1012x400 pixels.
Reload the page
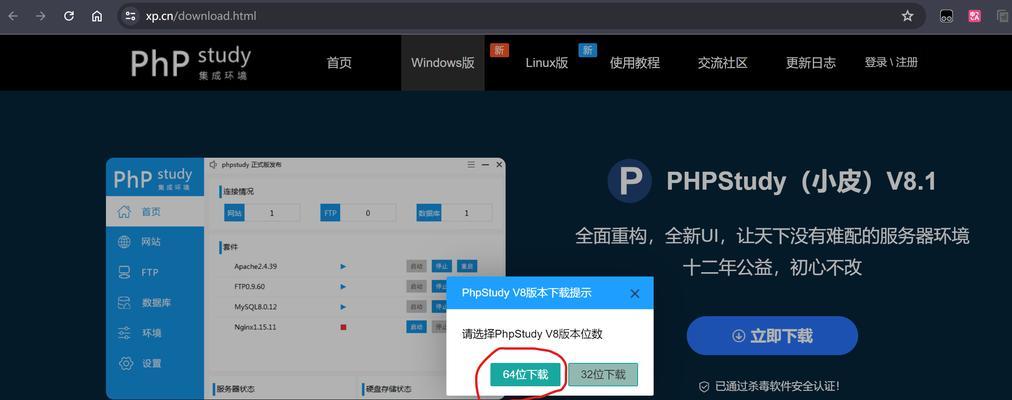pos(68,16)
